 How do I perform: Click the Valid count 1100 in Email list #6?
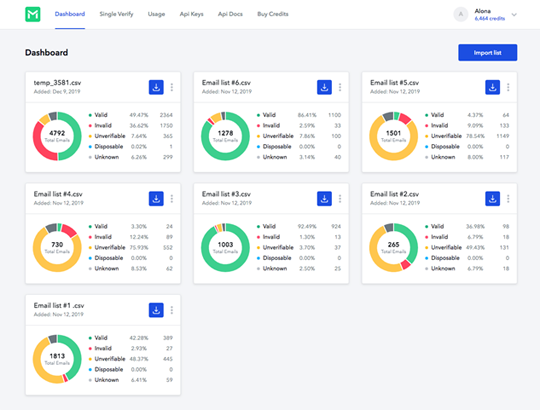click(334, 115)
